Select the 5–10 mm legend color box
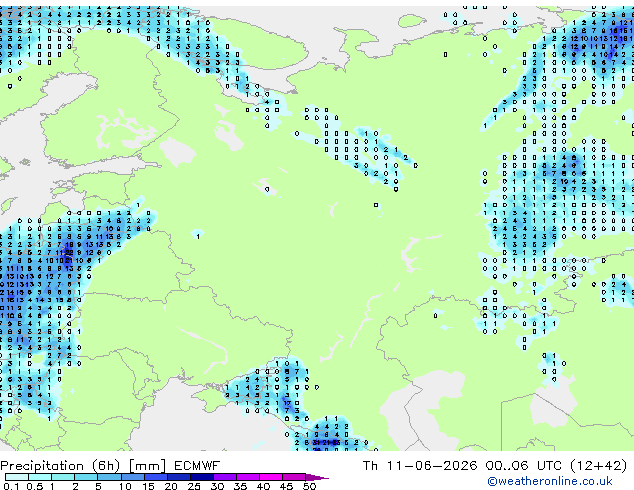 pyautogui.click(x=109, y=477)
